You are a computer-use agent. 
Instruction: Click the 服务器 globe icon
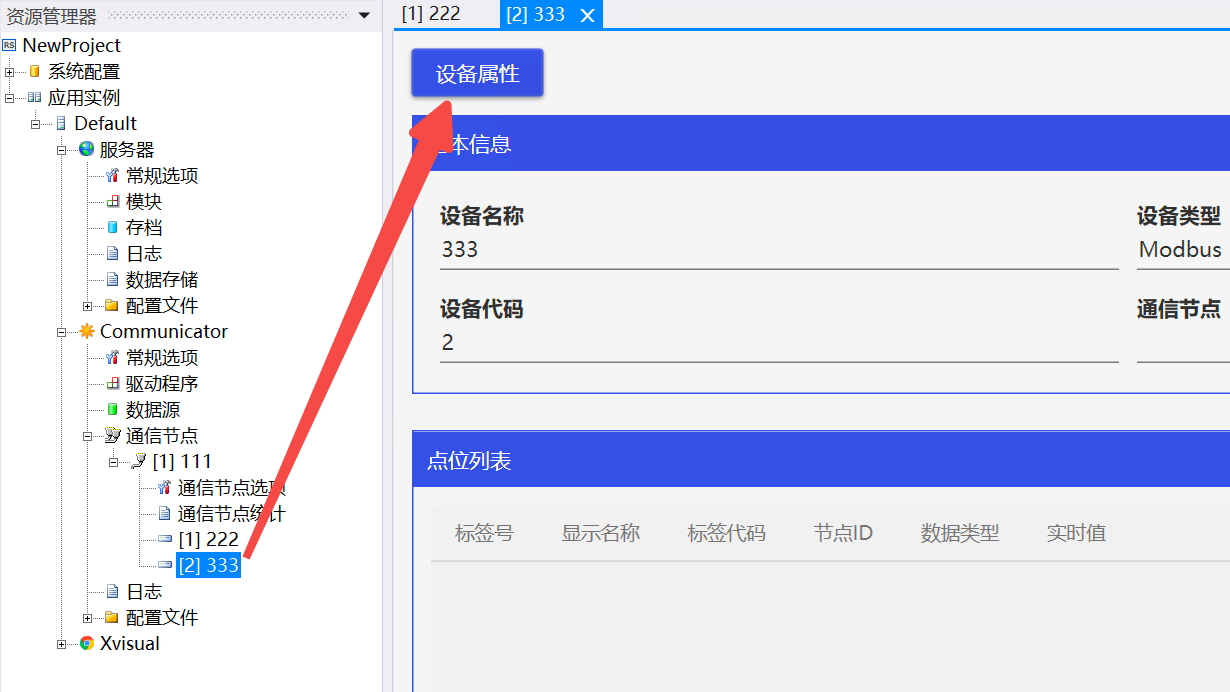pos(87,149)
